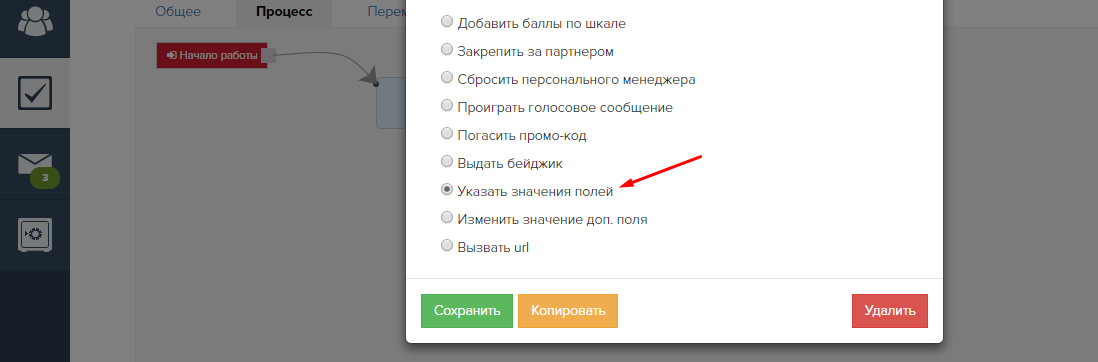This screenshot has width=1098, height=362.
Task: Select the Начало работы start block
Action: pos(212,55)
